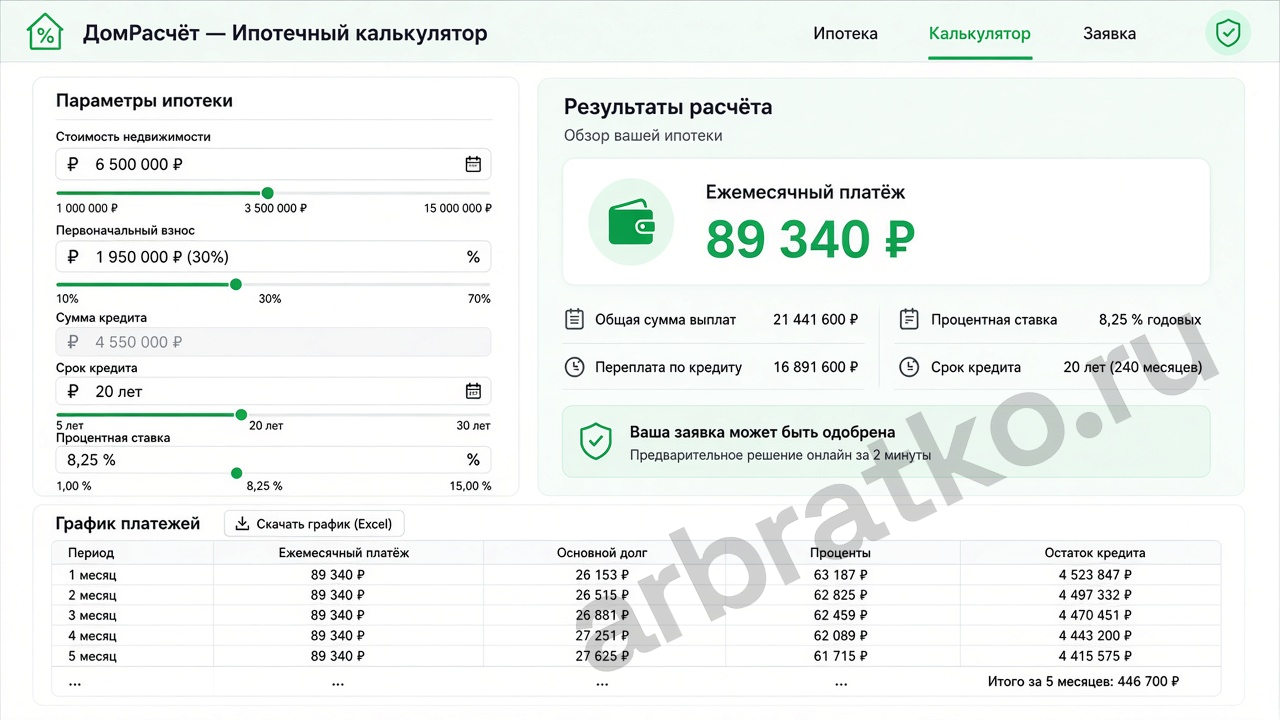Go to the Заявка tab
Screen dimensions: 1280x720
(1109, 34)
